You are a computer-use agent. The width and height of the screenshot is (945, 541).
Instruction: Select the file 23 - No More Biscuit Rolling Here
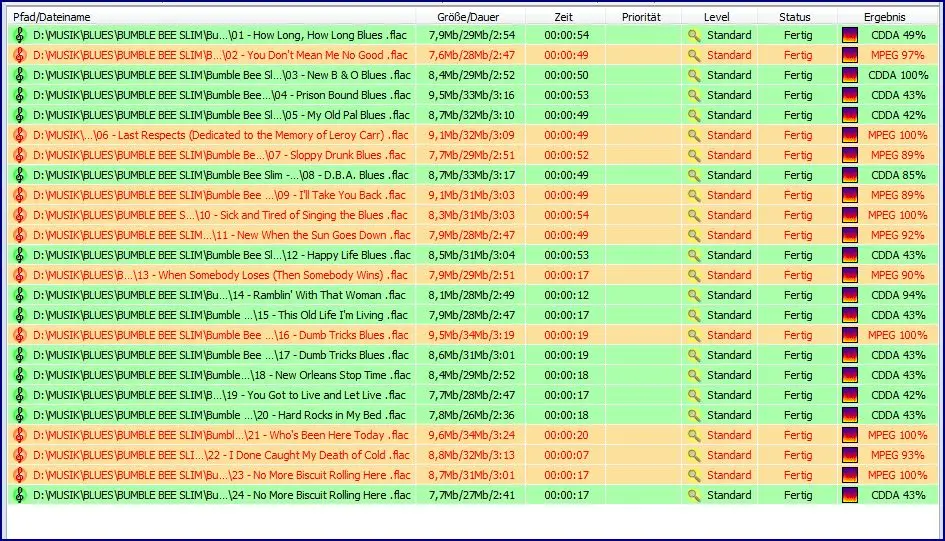tap(222, 475)
